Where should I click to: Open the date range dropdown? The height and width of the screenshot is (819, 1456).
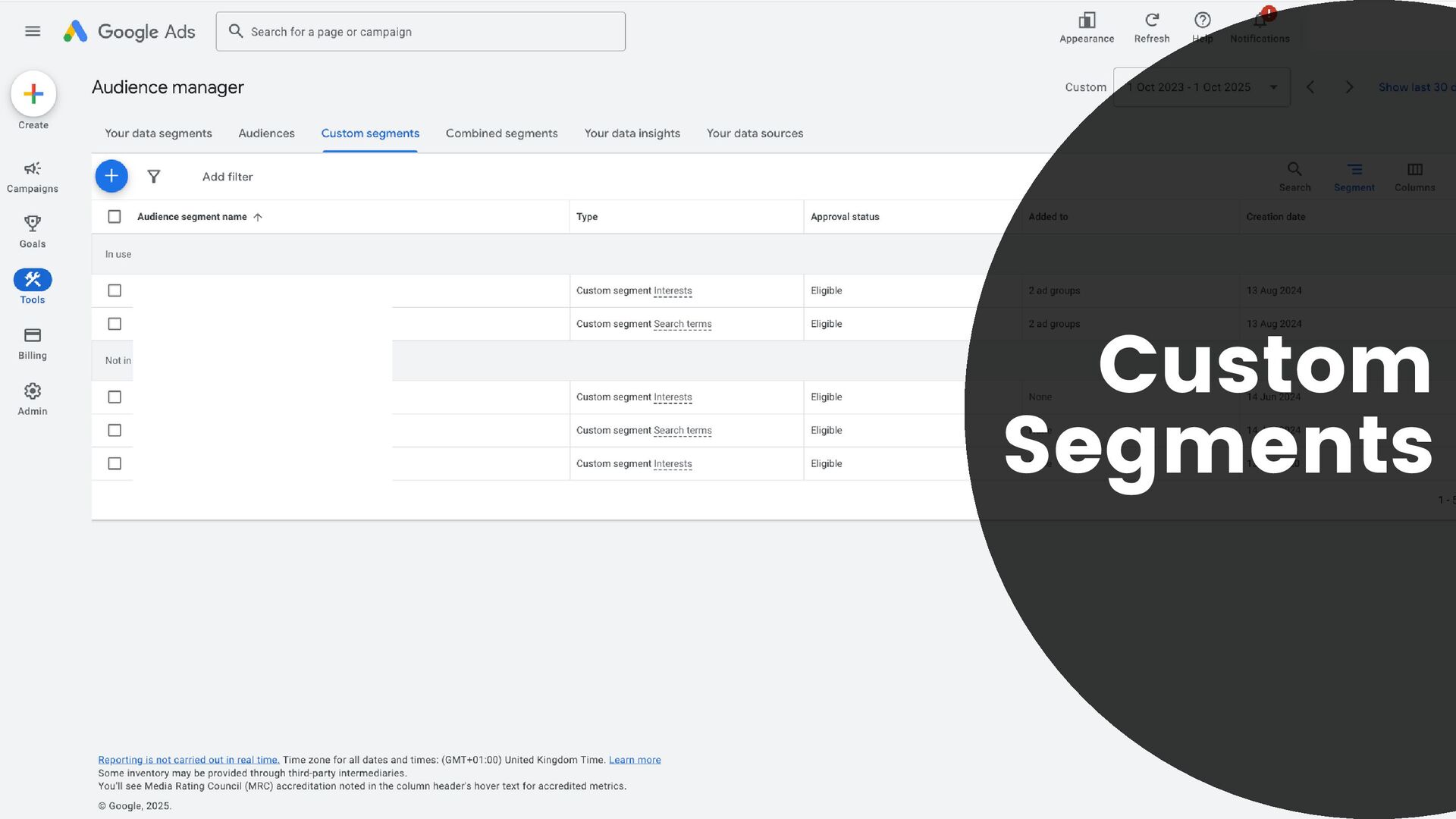1201,87
